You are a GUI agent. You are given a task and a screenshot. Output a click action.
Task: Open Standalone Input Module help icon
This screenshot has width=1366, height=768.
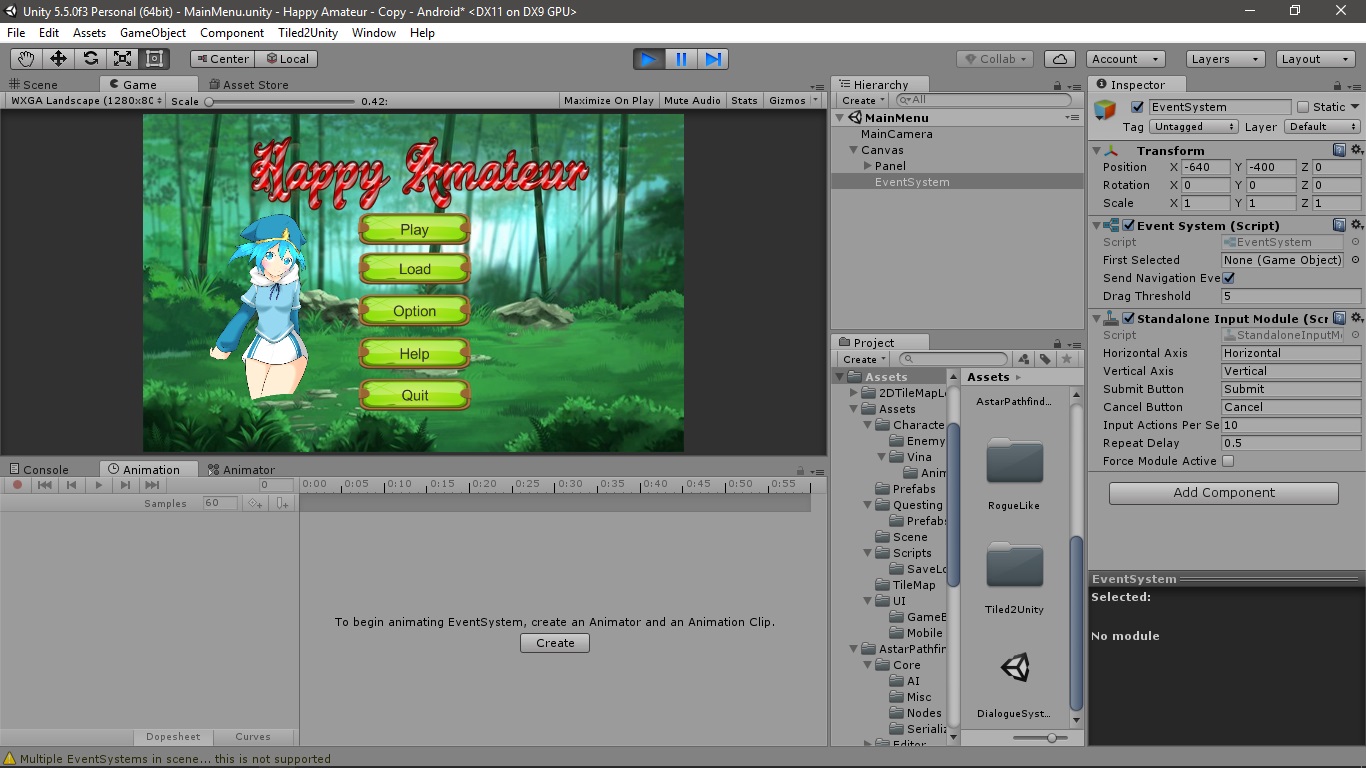1340,318
